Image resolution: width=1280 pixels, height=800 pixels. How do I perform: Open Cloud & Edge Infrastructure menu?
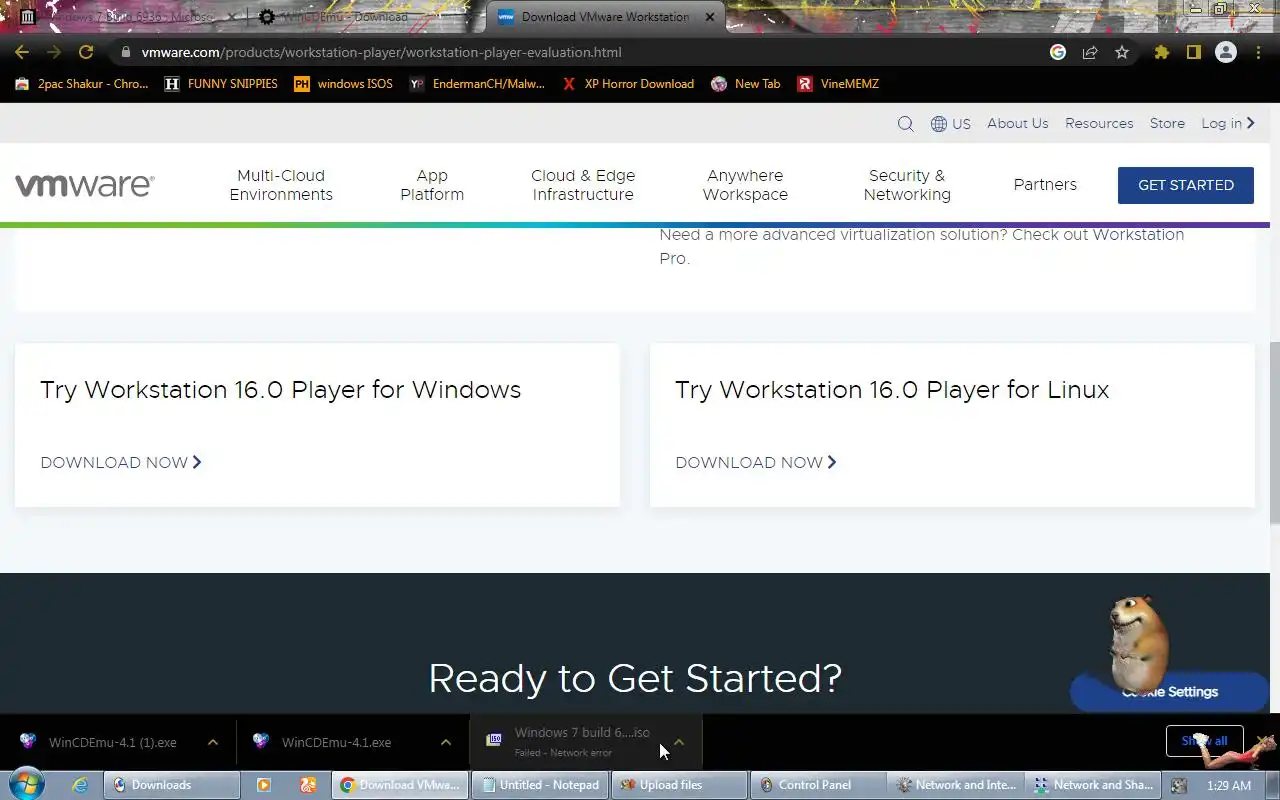[x=583, y=185]
